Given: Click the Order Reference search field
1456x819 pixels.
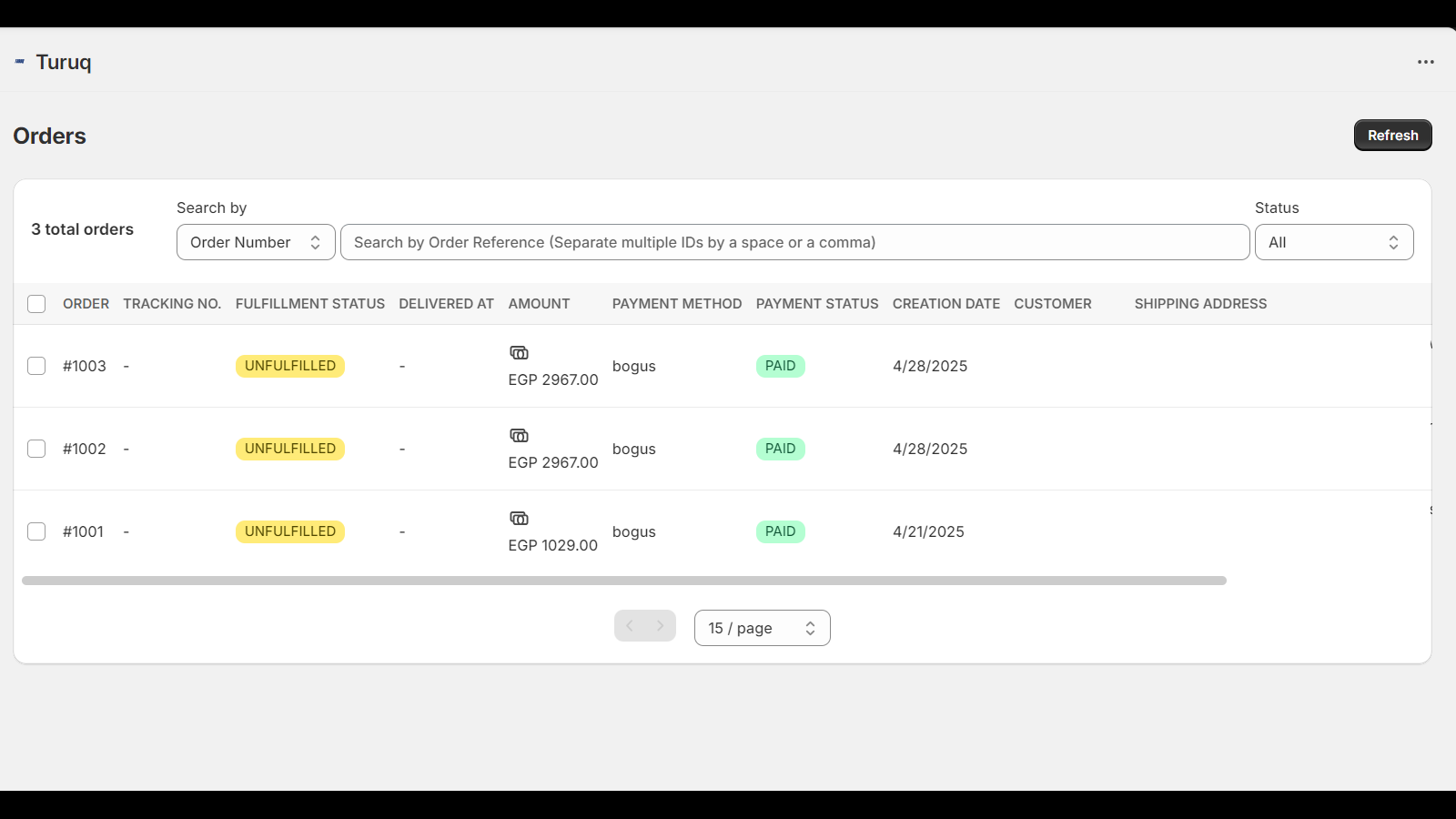Looking at the screenshot, I should point(794,242).
